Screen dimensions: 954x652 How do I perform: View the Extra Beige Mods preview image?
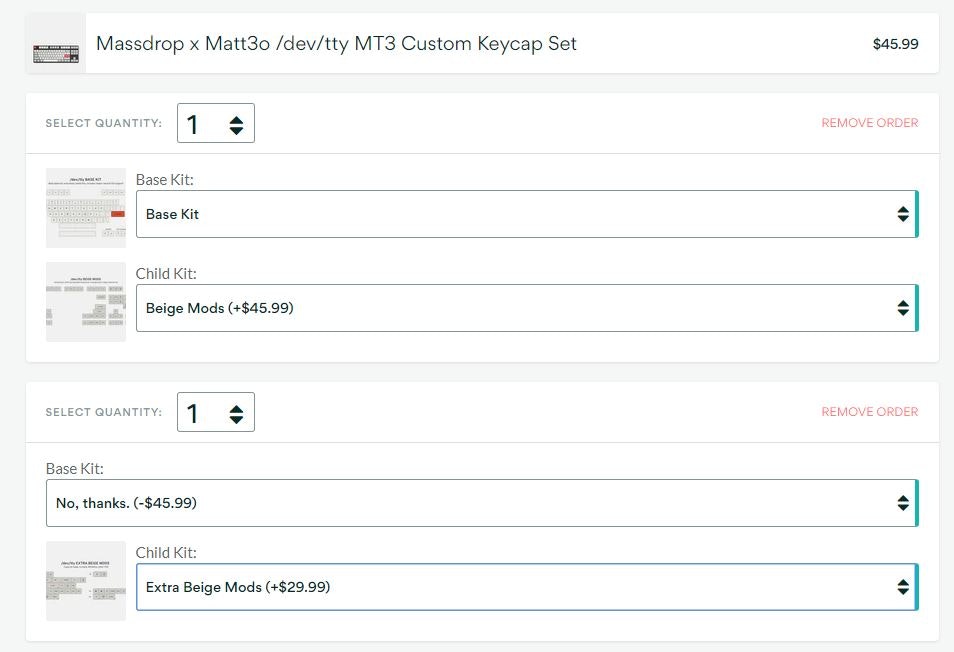(x=86, y=581)
